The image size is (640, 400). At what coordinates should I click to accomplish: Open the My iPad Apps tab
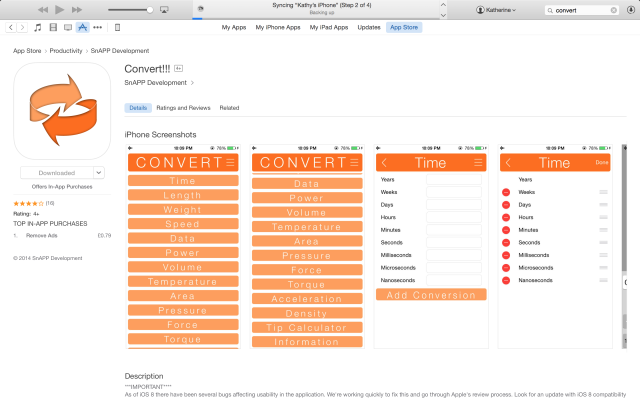coord(329,27)
